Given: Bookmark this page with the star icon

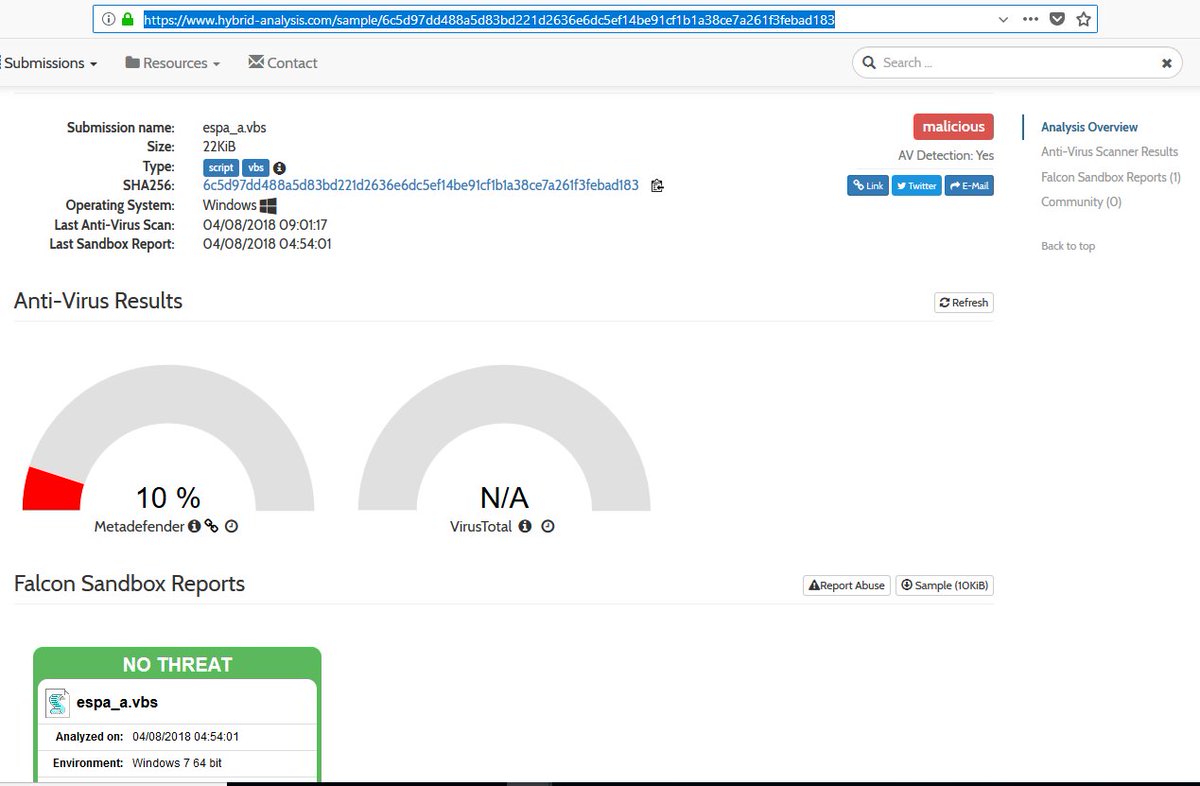Looking at the screenshot, I should [1083, 19].
